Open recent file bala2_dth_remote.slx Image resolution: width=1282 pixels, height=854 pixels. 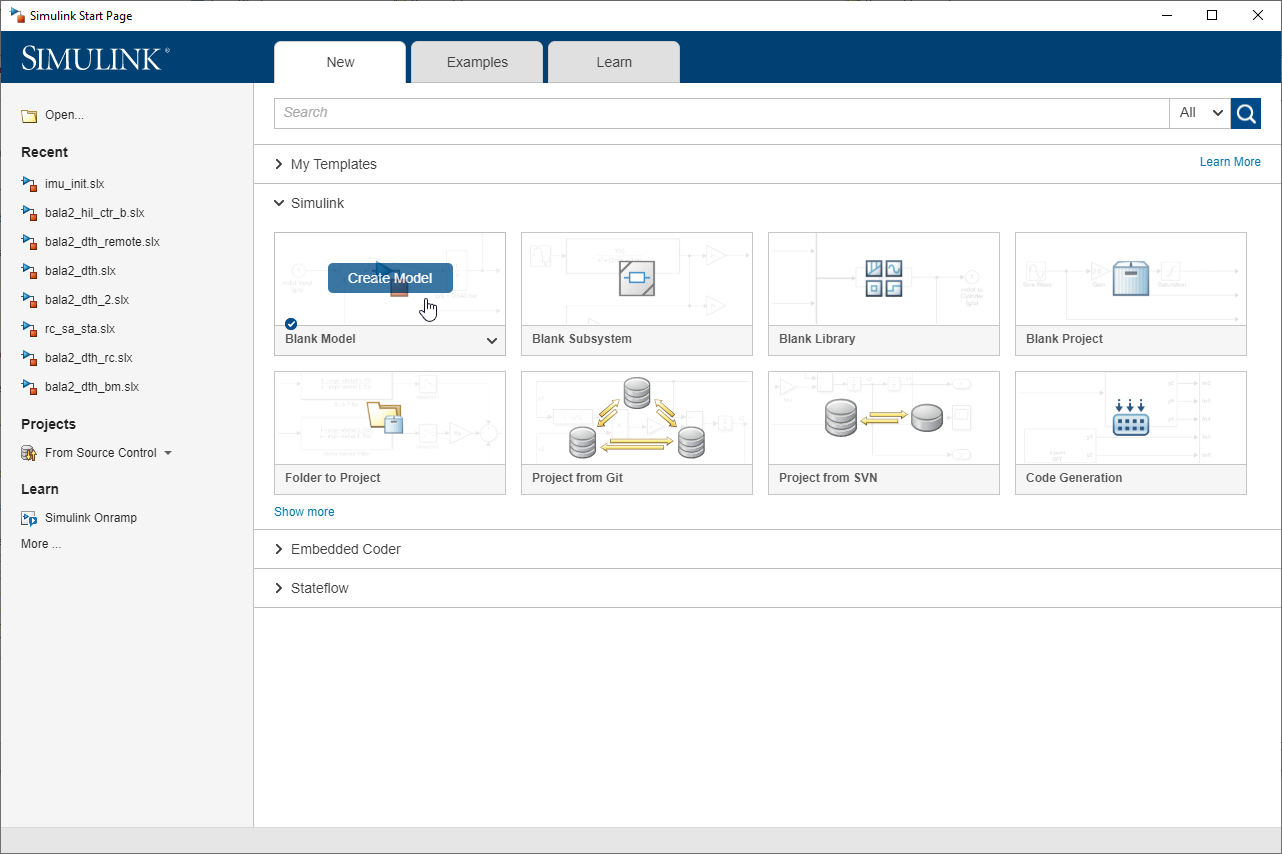coord(102,242)
